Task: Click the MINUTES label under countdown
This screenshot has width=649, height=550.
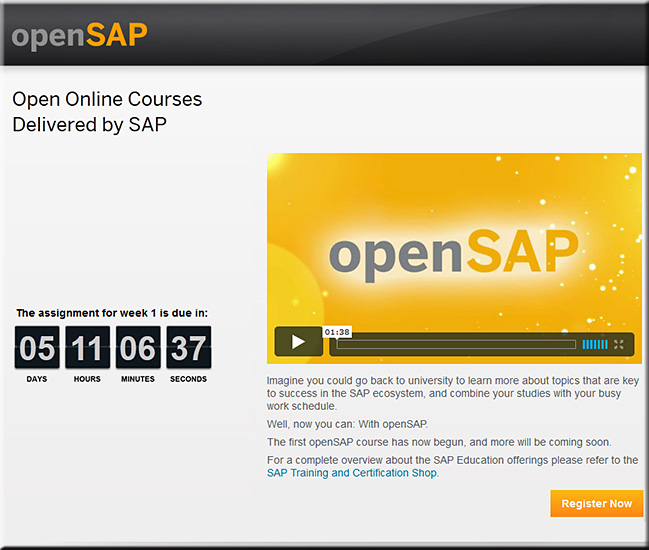Action: coord(138,379)
